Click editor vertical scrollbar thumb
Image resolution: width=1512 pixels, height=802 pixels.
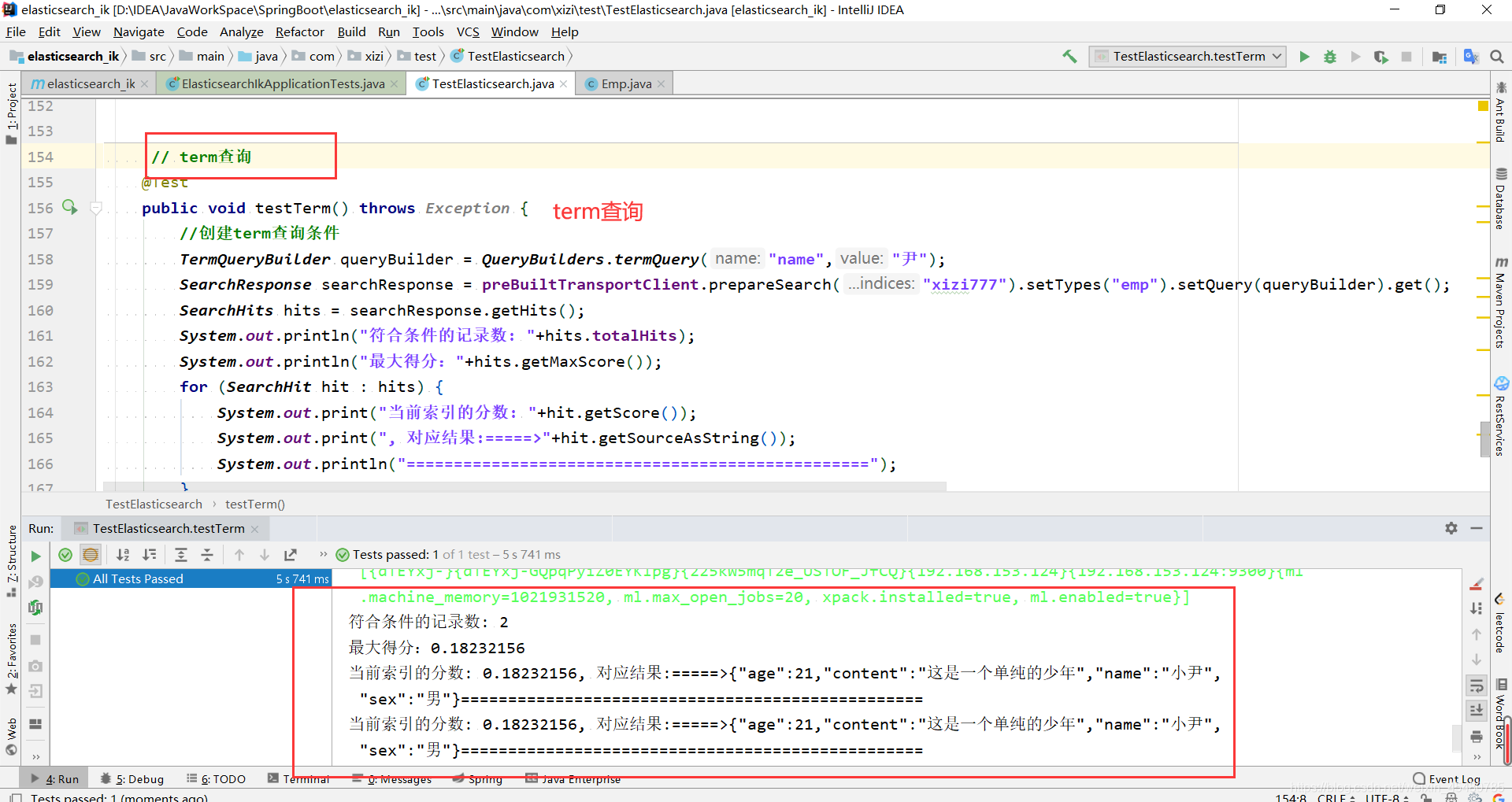coord(1484,439)
